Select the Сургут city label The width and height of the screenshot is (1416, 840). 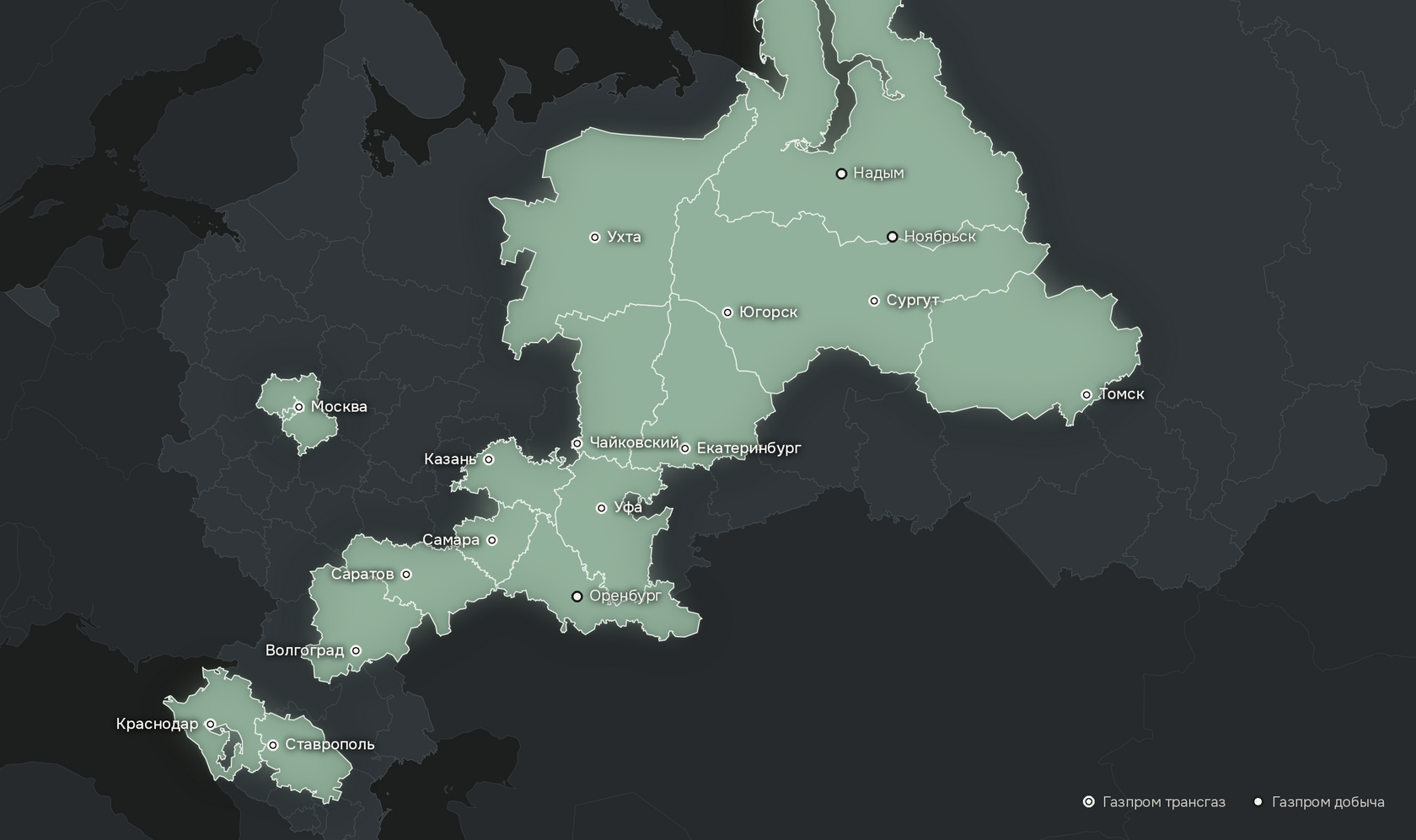click(913, 300)
